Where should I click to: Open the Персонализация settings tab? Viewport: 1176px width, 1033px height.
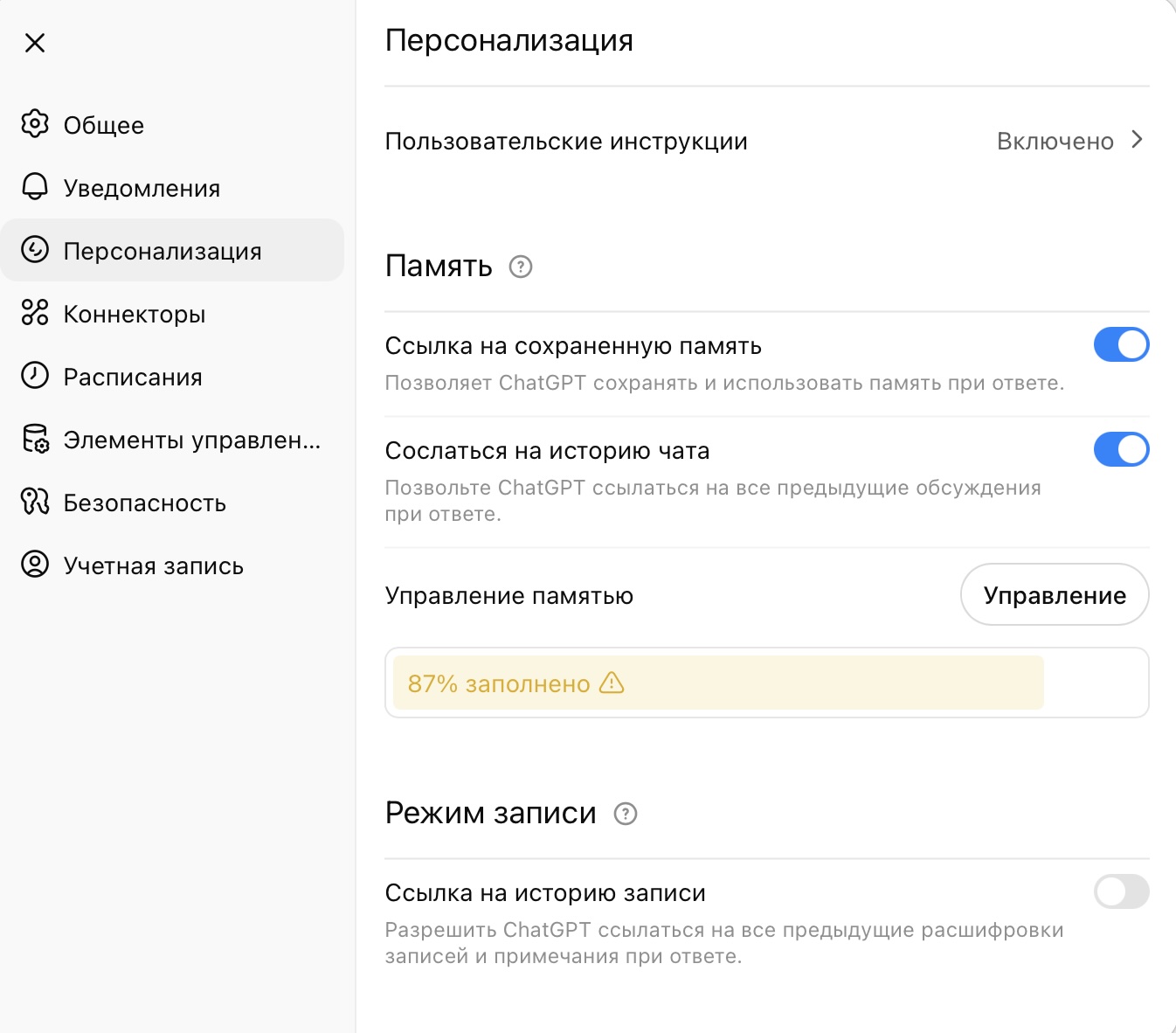point(163,251)
